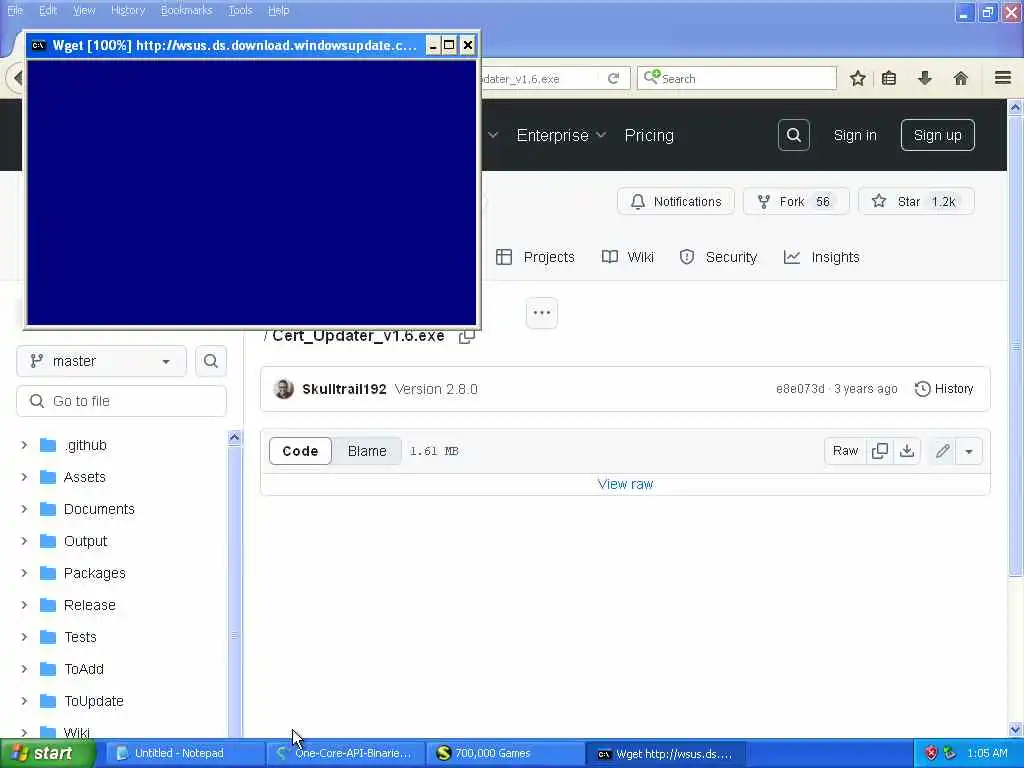The width and height of the screenshot is (1024, 768).
Task: Open the three-dots more options button
Action: click(541, 313)
